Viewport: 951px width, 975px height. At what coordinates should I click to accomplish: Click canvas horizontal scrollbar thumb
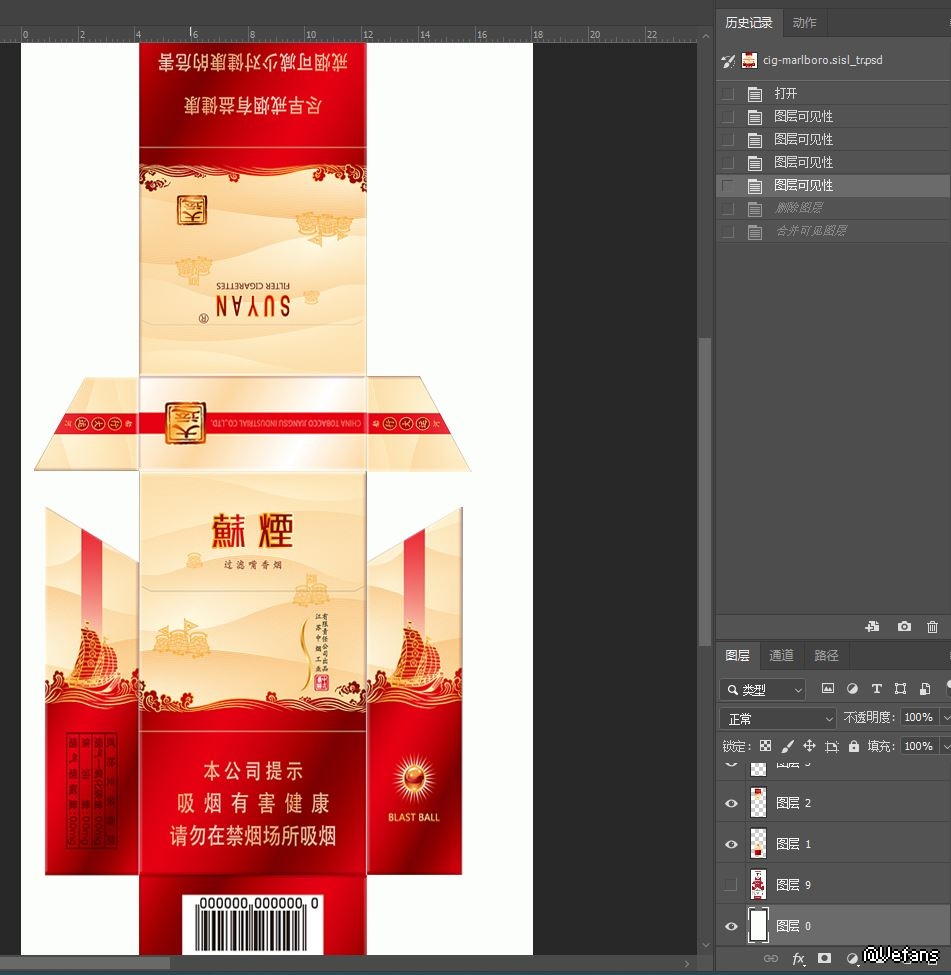click(x=85, y=963)
